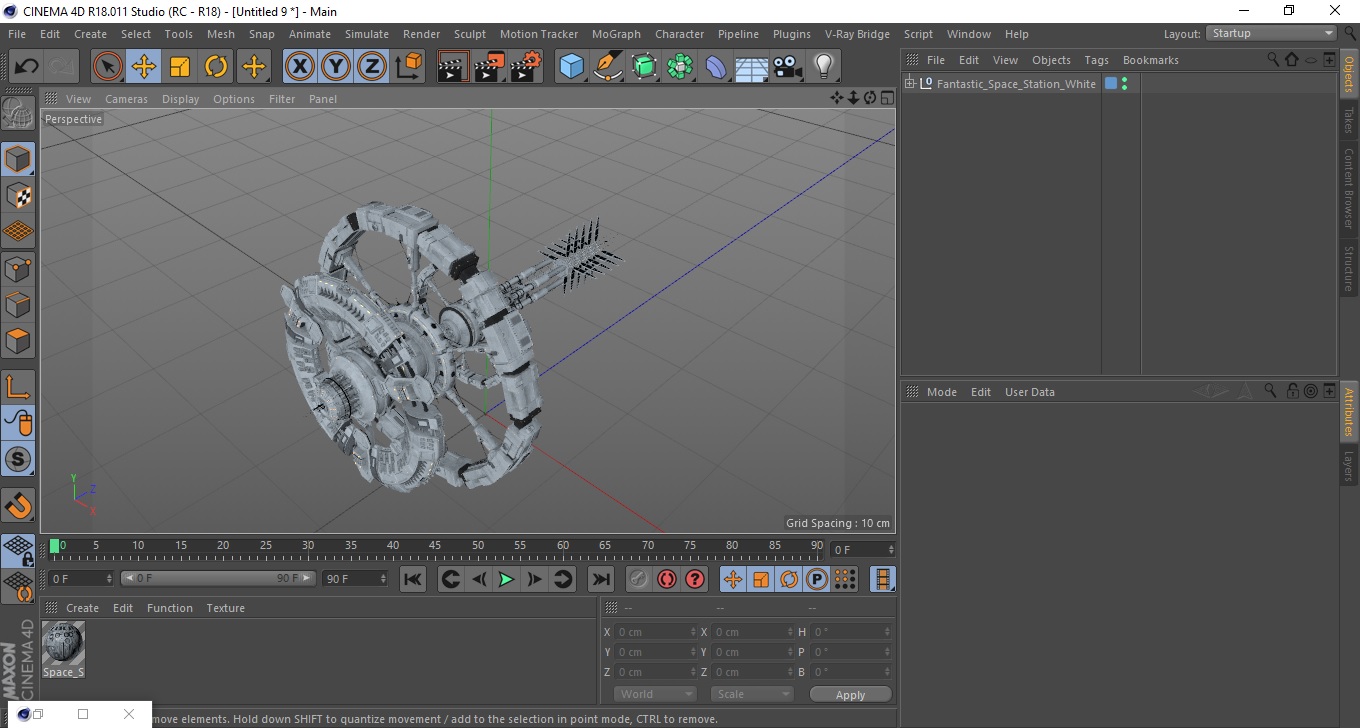Screen dimensions: 1360x728
Task: Click Make Editable icon
Action: pos(18,114)
